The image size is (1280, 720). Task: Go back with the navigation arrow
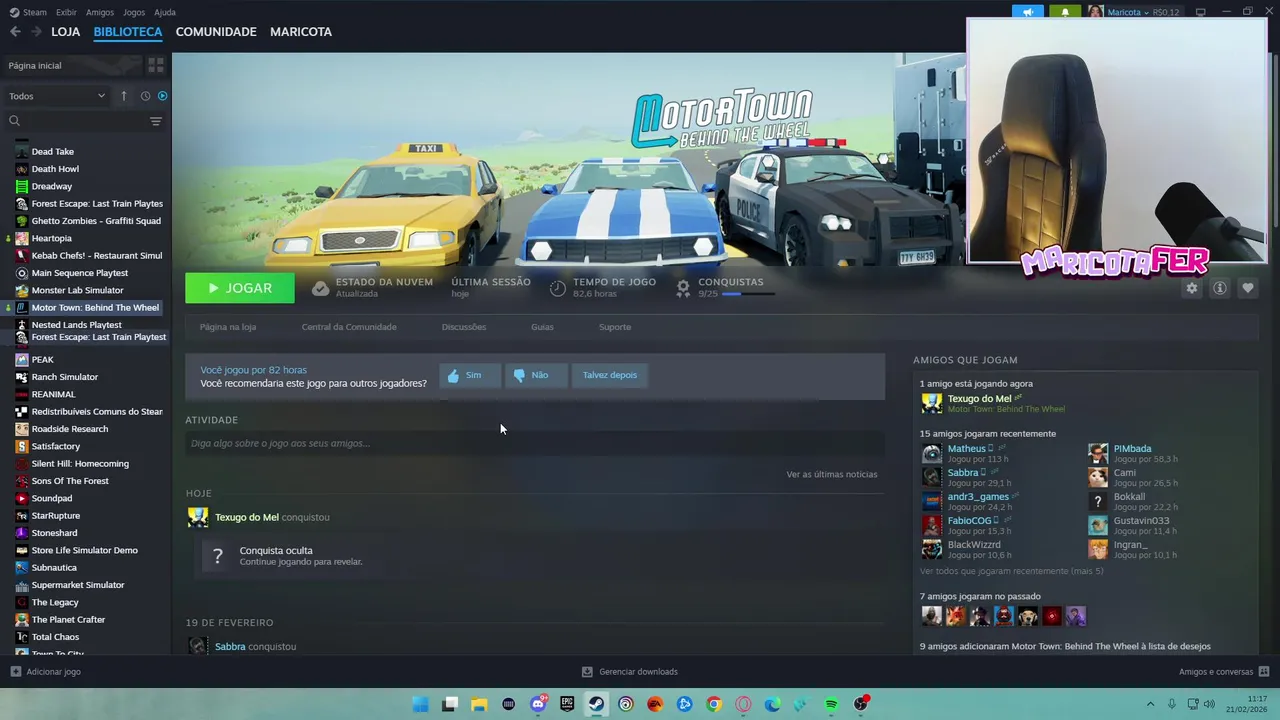click(x=15, y=32)
